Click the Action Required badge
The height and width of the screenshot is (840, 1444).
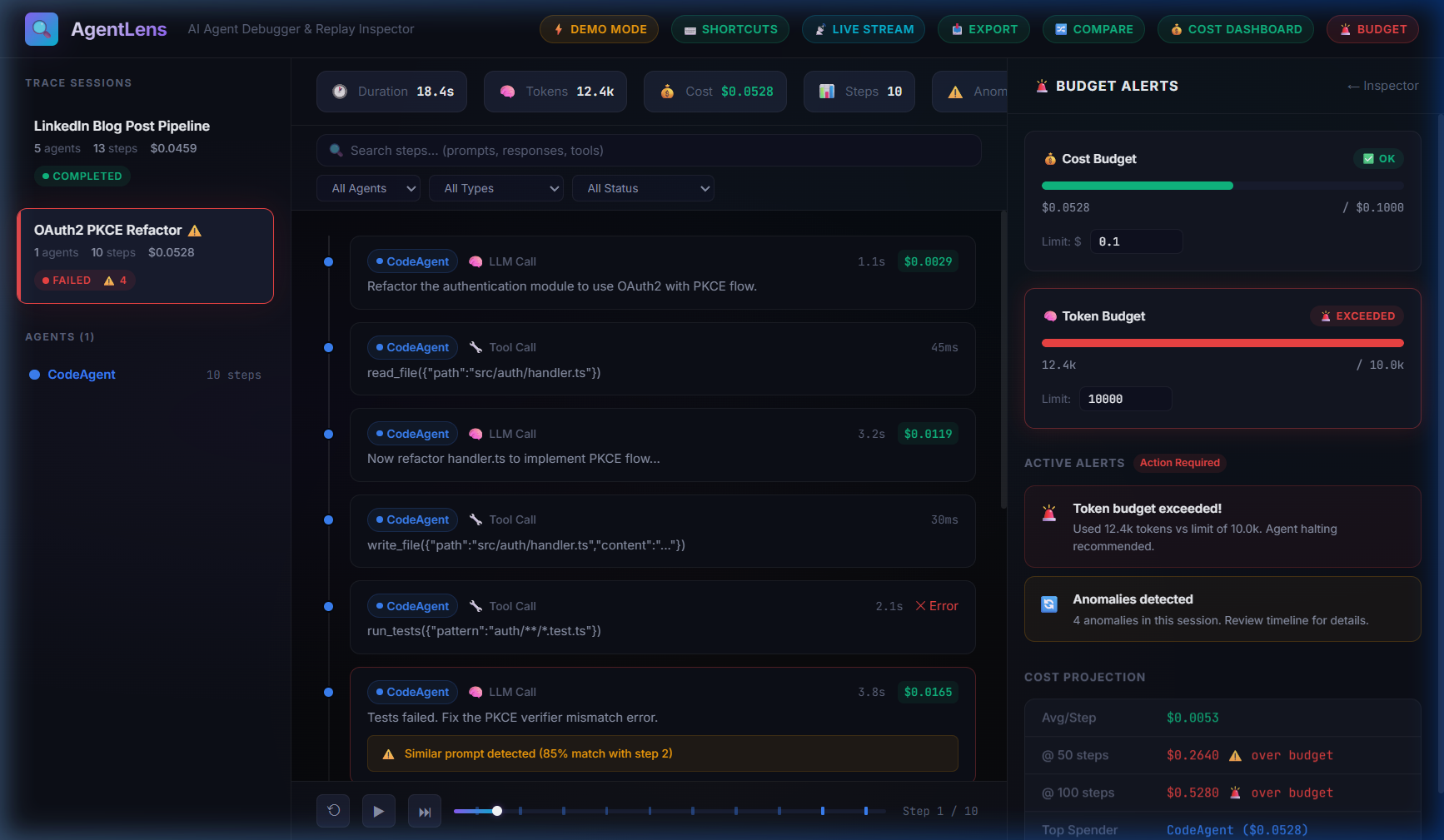(x=1179, y=463)
